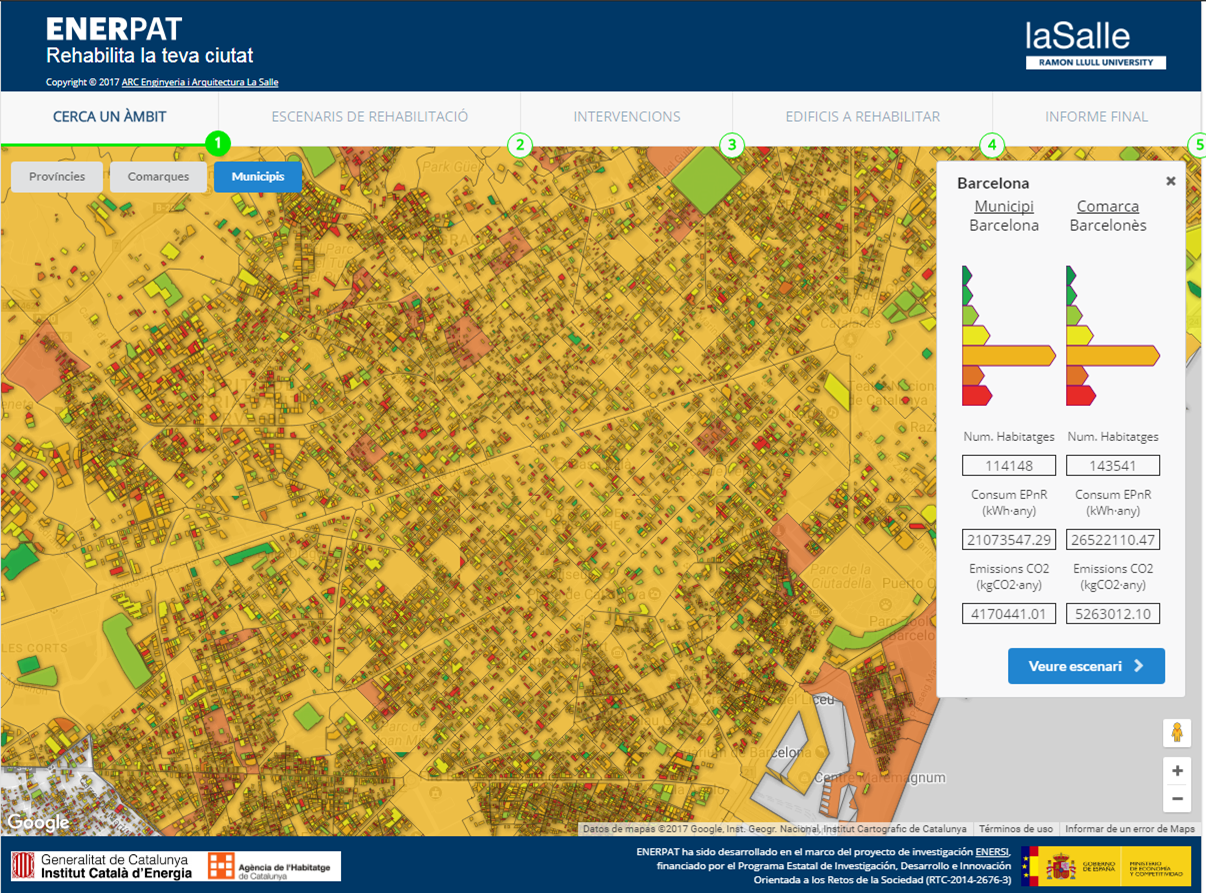1206x893 pixels.
Task: Click municipi Consum EPnR value 21073547.29
Action: point(1009,540)
